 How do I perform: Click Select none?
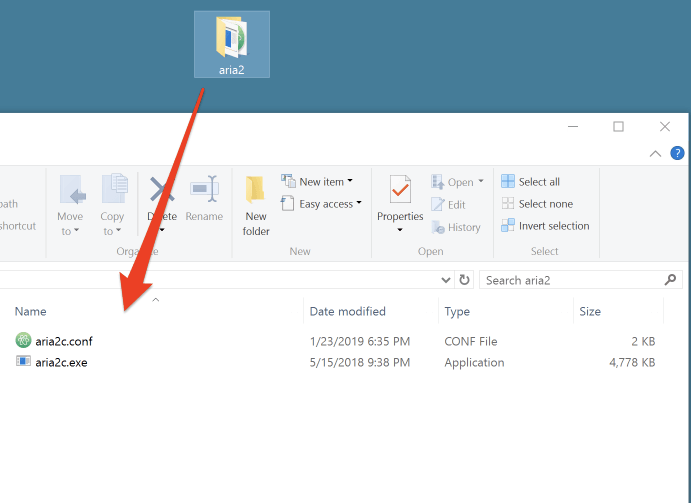(537, 204)
